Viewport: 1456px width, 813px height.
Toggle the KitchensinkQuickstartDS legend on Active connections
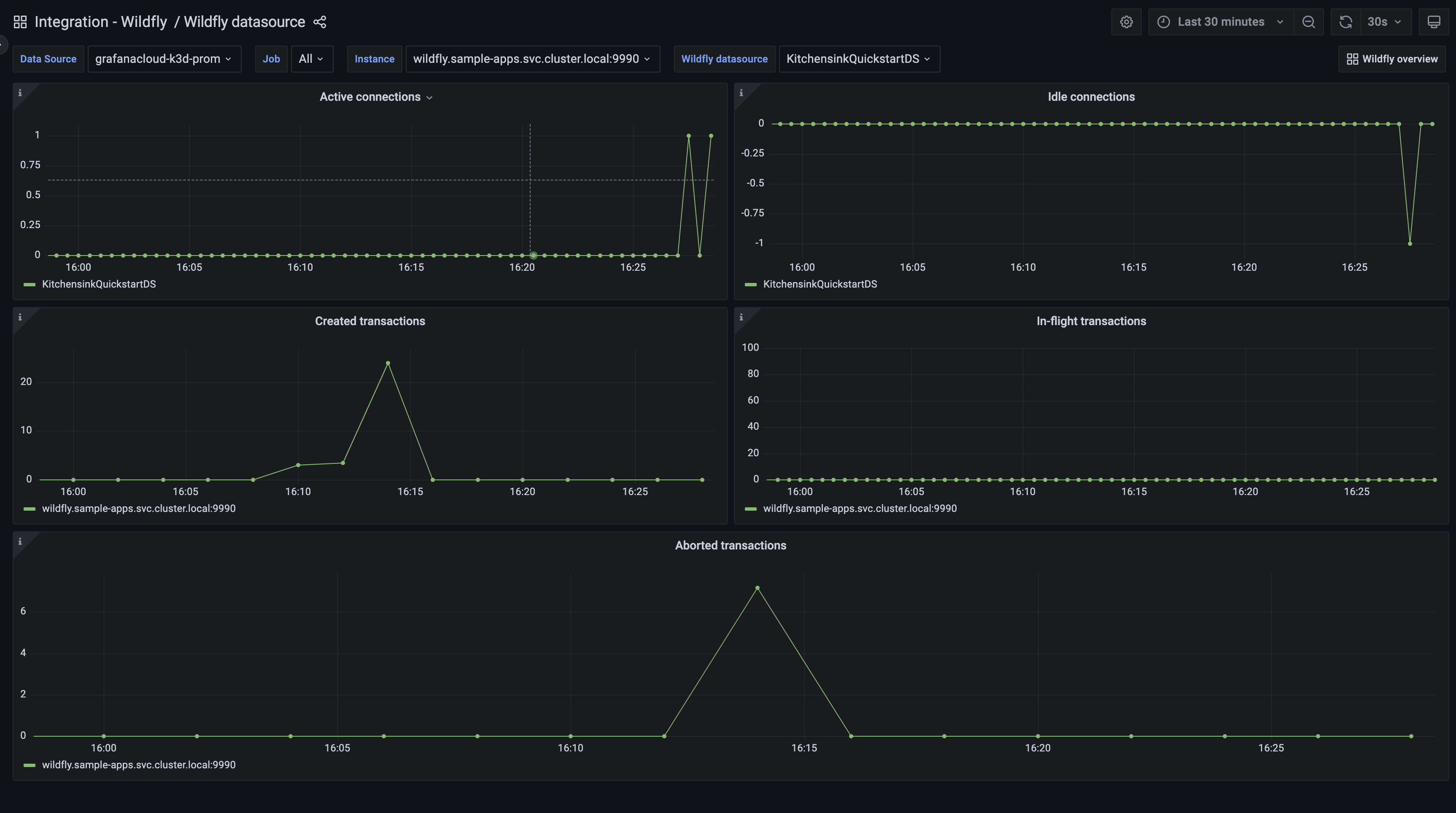tap(98, 284)
